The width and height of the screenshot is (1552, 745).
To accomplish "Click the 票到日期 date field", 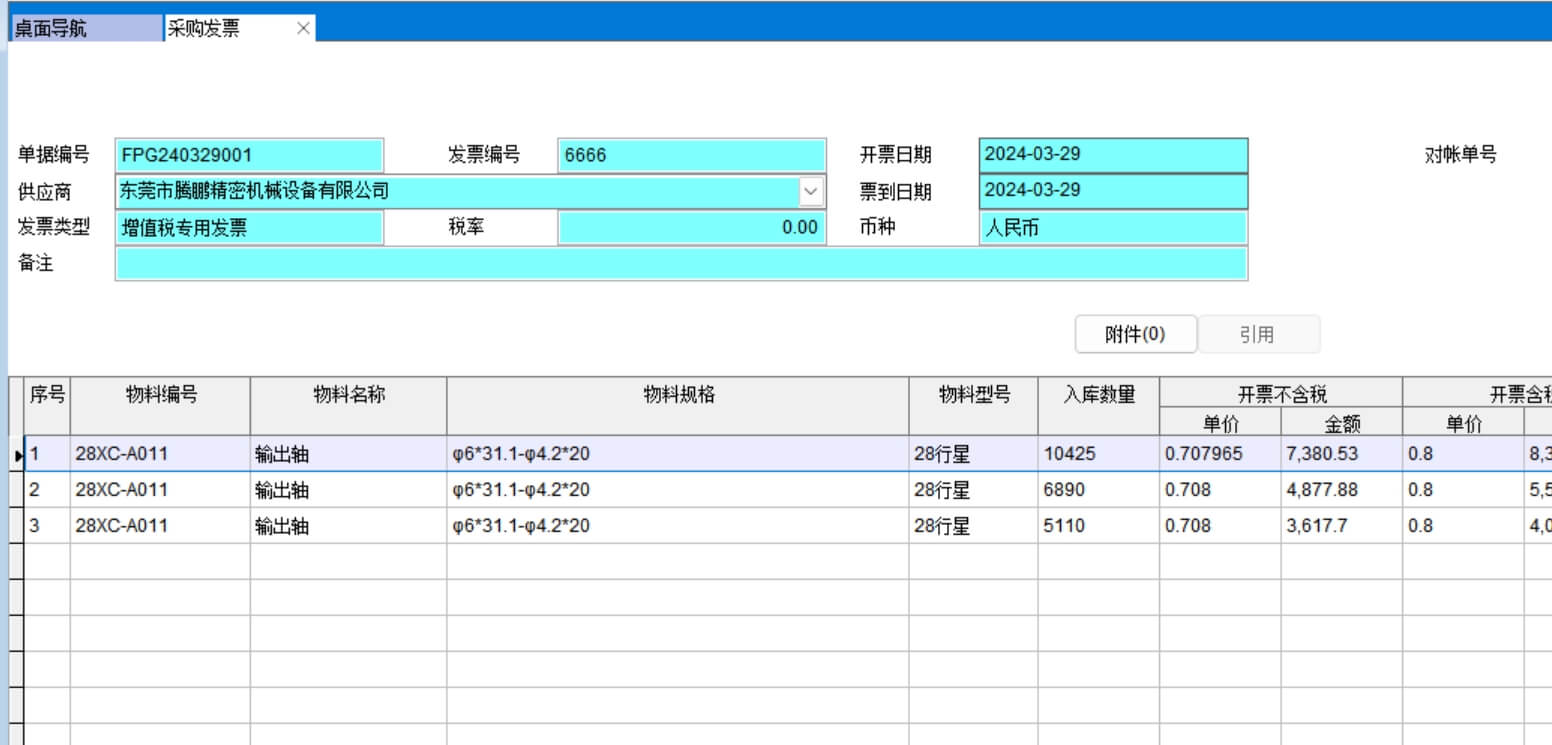I will (x=1113, y=191).
